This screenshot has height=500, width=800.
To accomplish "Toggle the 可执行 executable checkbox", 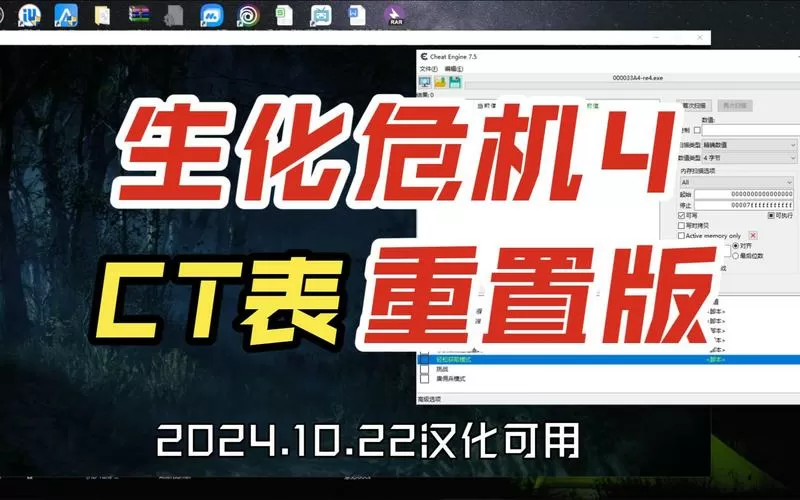I will click(x=771, y=215).
